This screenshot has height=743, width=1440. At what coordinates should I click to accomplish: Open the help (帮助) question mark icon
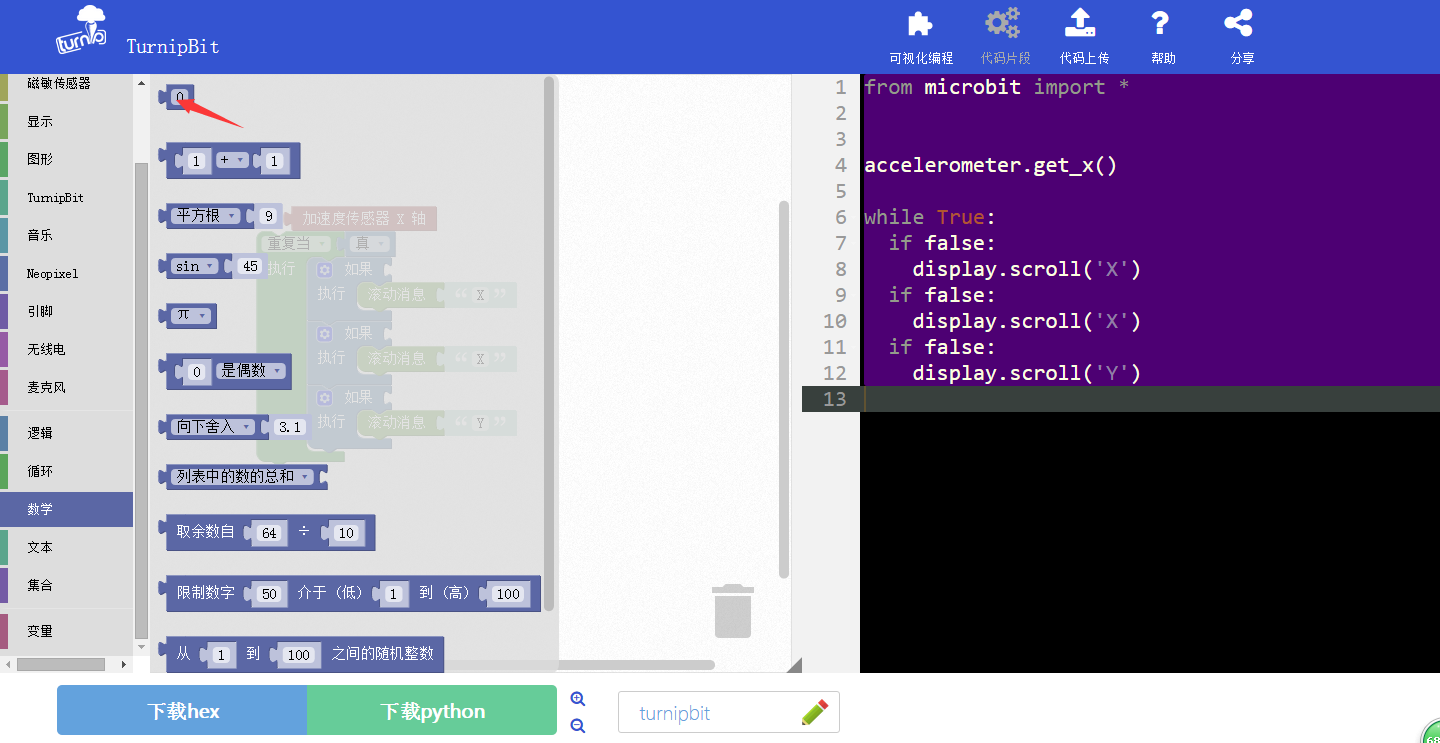click(x=1160, y=23)
